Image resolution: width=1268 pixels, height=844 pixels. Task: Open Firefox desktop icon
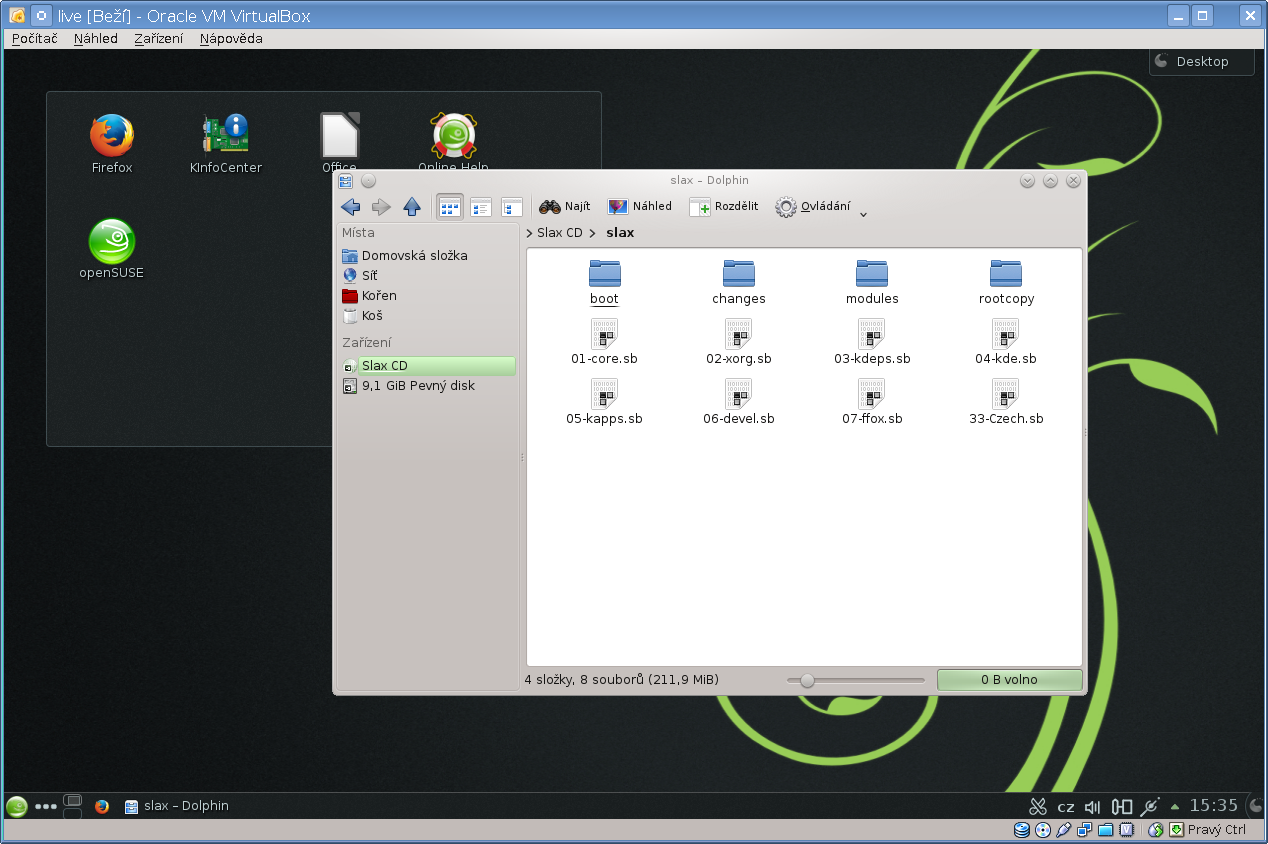112,145
